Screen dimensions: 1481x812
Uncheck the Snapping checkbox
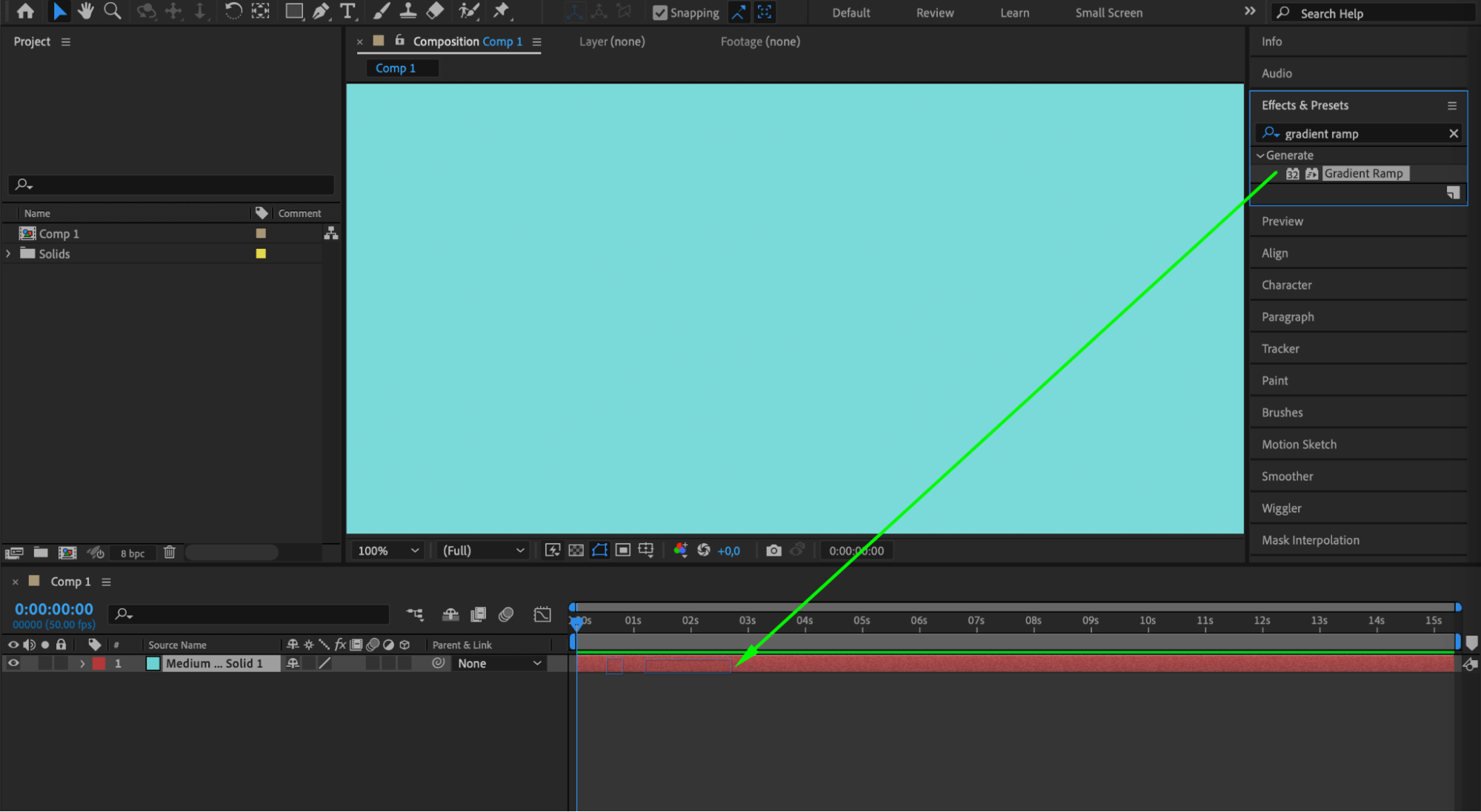pos(659,13)
